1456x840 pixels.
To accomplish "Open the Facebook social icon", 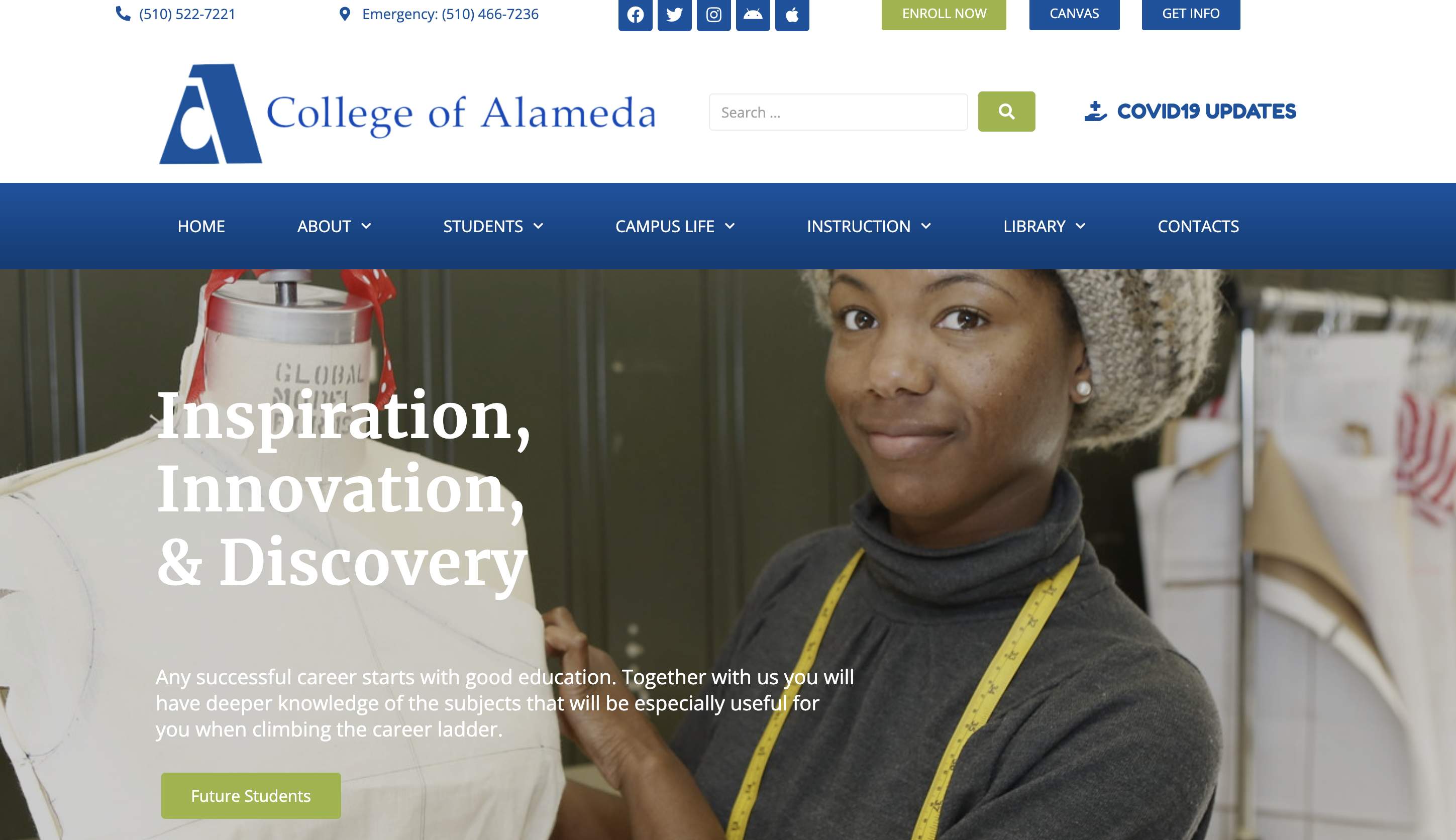I will pos(635,15).
